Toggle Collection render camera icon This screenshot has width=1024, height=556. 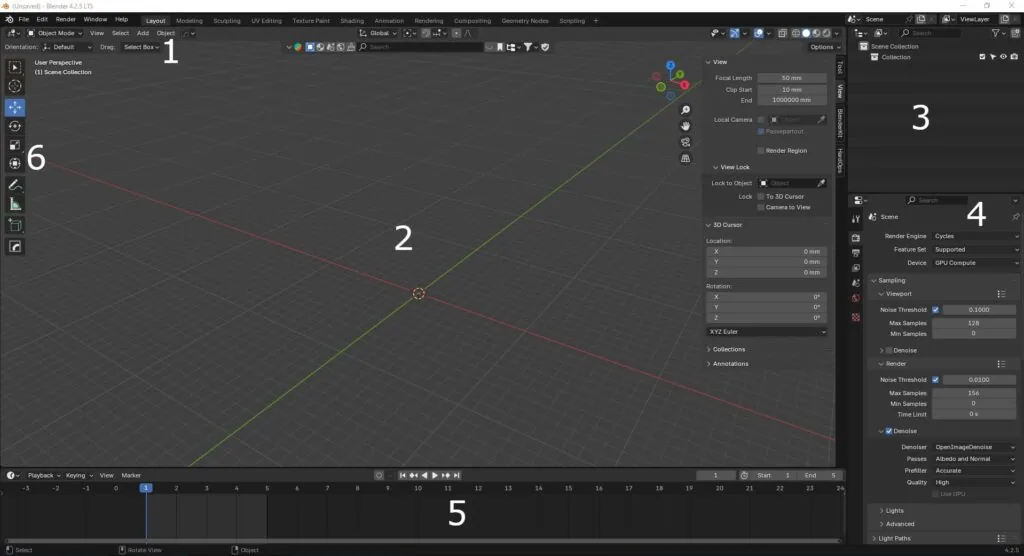1014,57
